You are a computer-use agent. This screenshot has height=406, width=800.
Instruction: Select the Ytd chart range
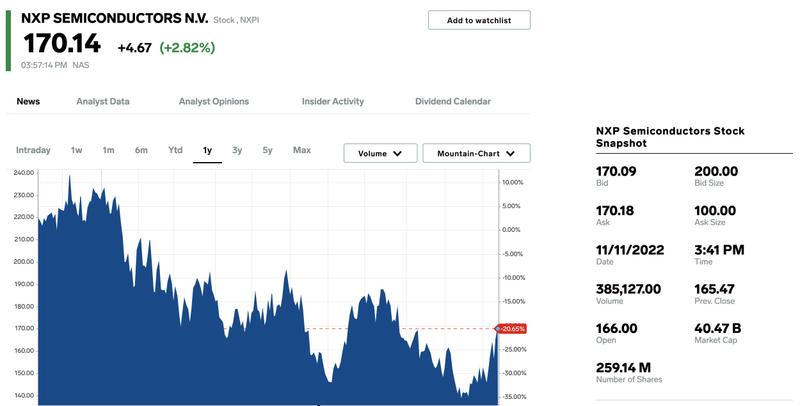(175, 150)
